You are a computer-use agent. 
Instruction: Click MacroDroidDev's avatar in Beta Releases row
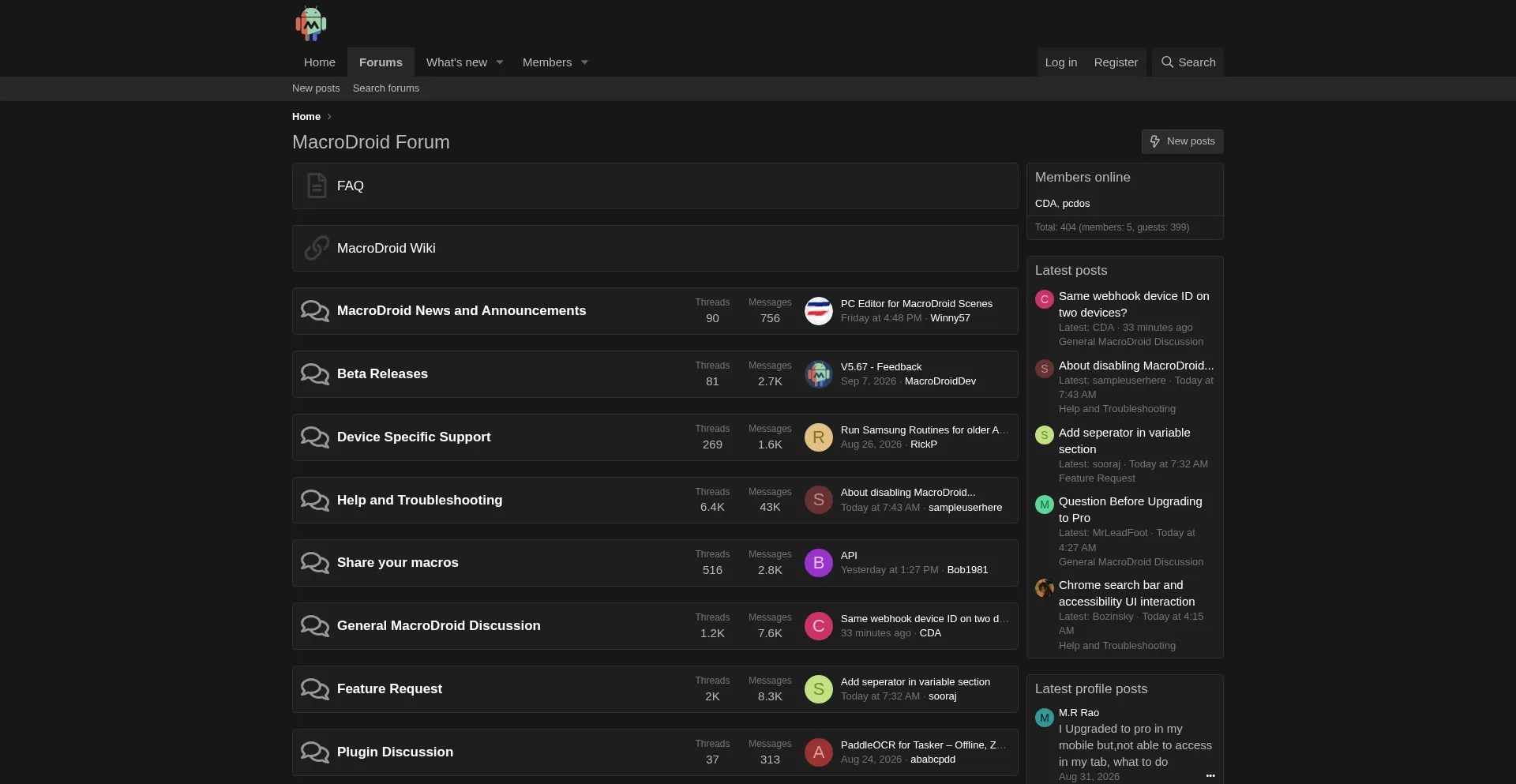(x=819, y=374)
